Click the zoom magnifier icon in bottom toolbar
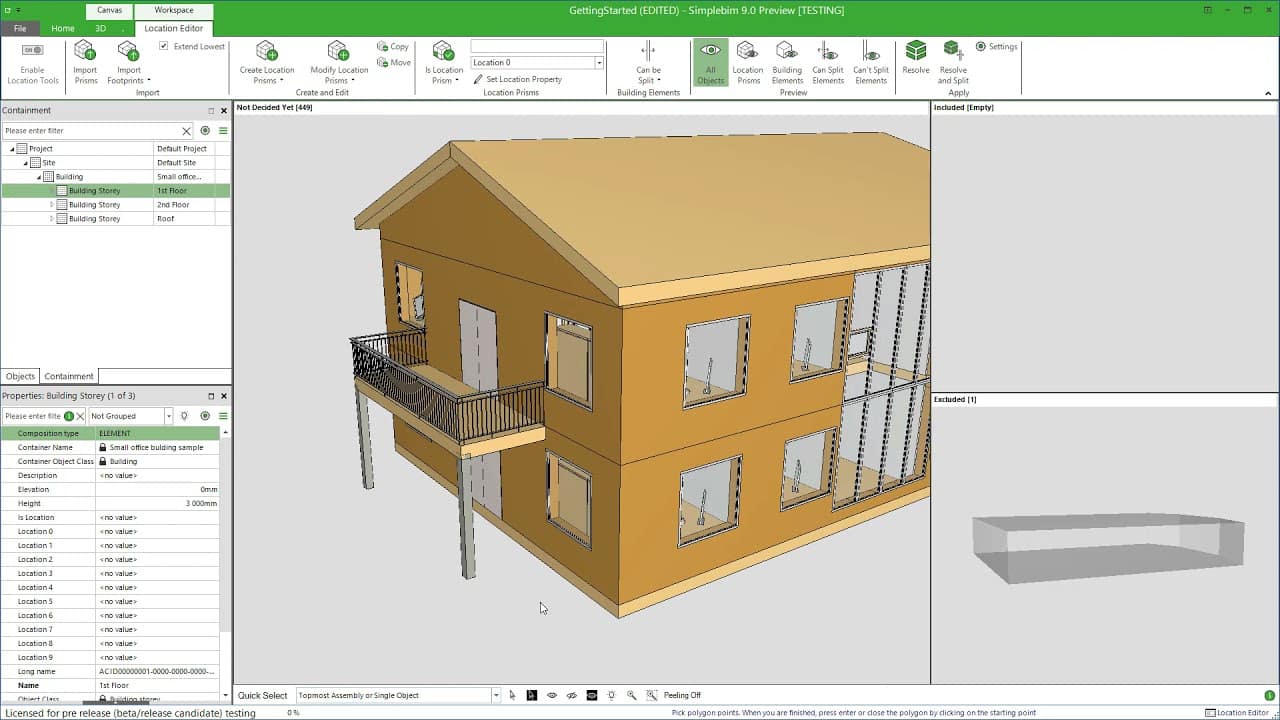The image size is (1280, 720). coord(631,695)
